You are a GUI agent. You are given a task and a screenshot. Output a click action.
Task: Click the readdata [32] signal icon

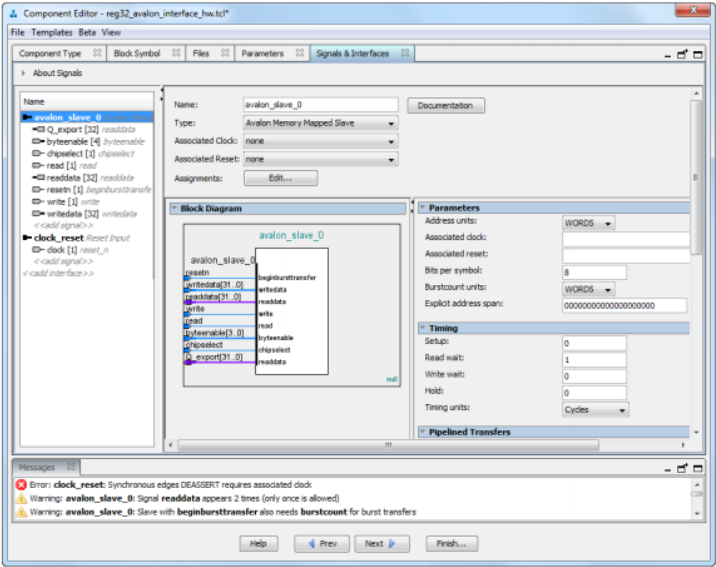tap(38, 178)
